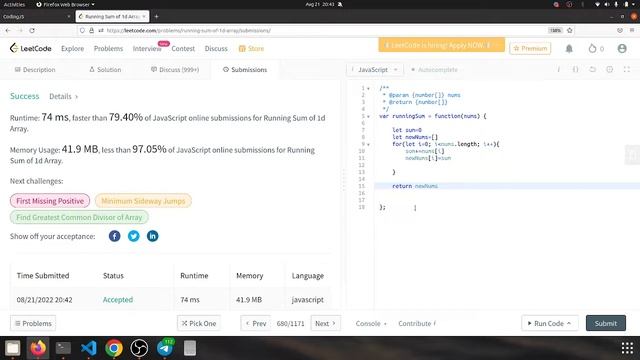Open Telegram from dock
Image resolution: width=640 pixels, height=360 pixels.
tap(164, 348)
